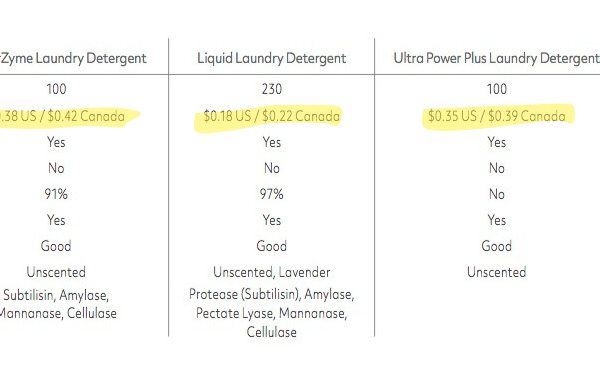Click the Liquid Laundry Detergent column header
Image resolution: width=600 pixels, height=365 pixels.
pyautogui.click(x=272, y=58)
